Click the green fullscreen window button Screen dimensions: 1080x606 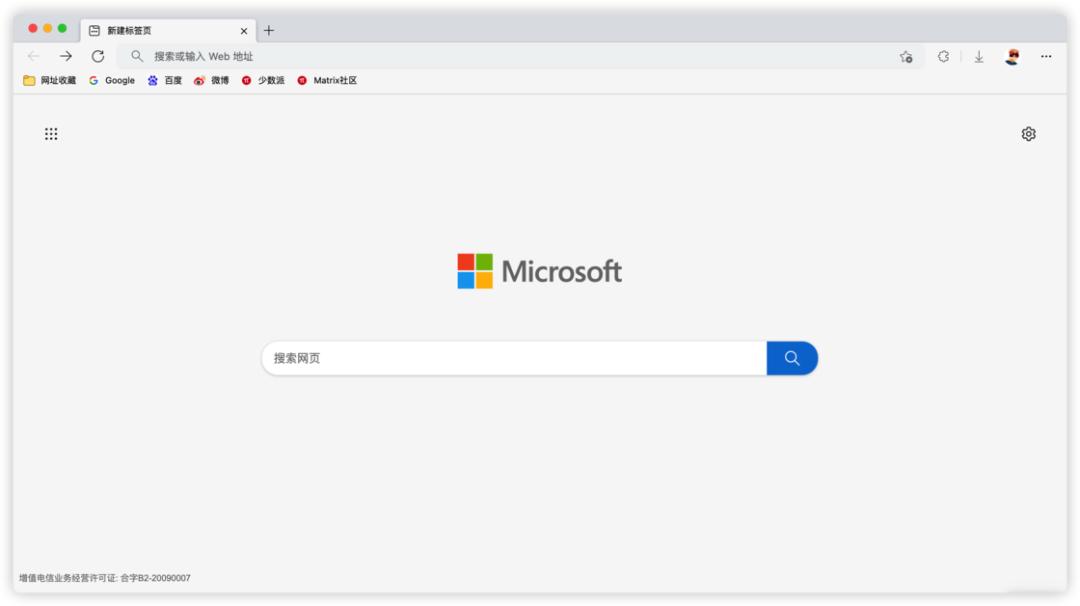[x=62, y=28]
